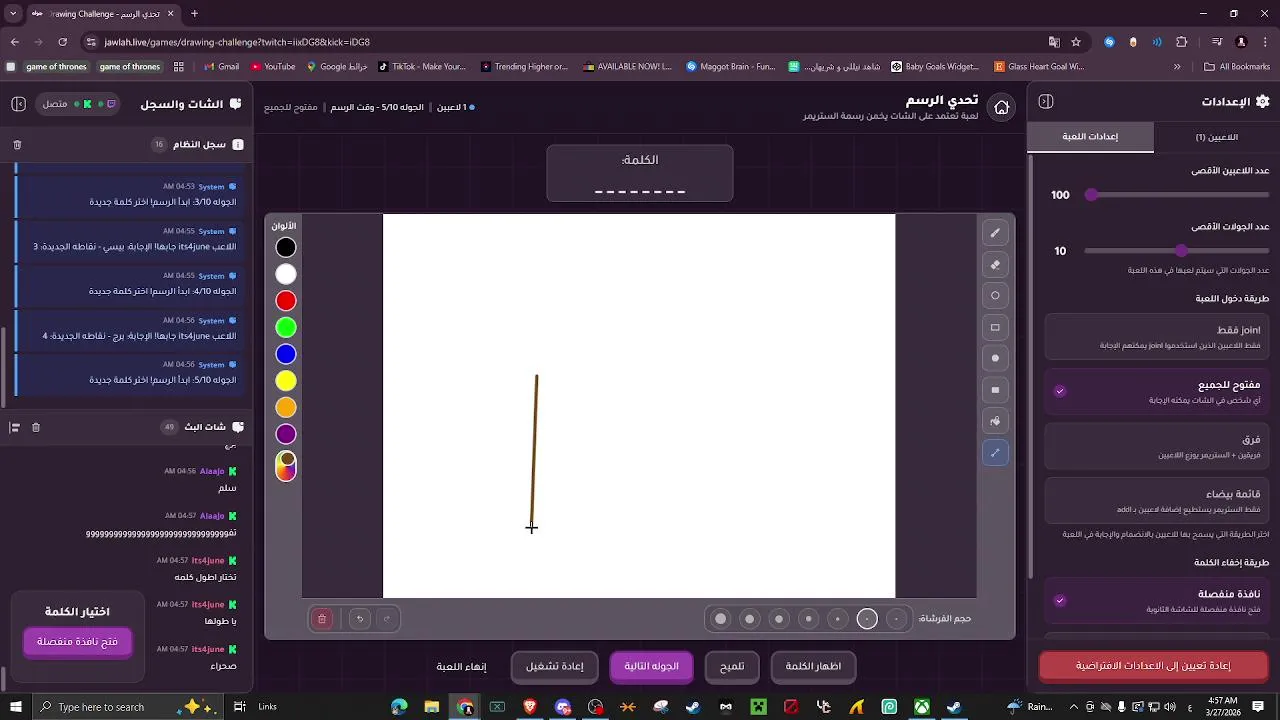This screenshot has height=720, width=1280.
Task: Go to home via house icon
Action: pyautogui.click(x=1002, y=107)
